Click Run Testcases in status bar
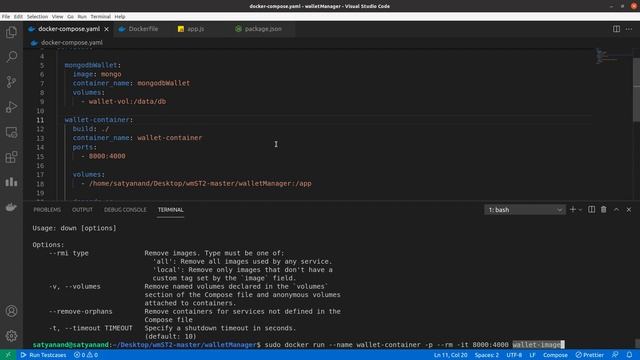The image size is (640, 360). [x=43, y=355]
